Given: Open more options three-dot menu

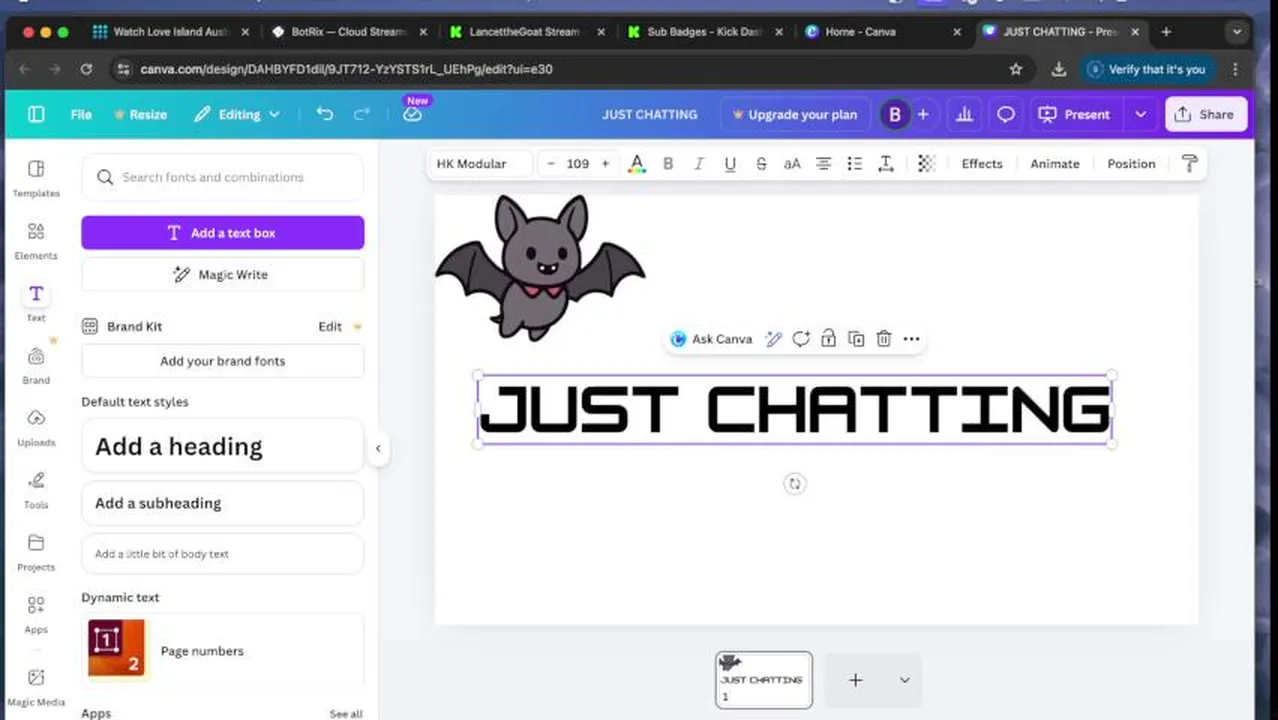Looking at the screenshot, I should point(911,339).
